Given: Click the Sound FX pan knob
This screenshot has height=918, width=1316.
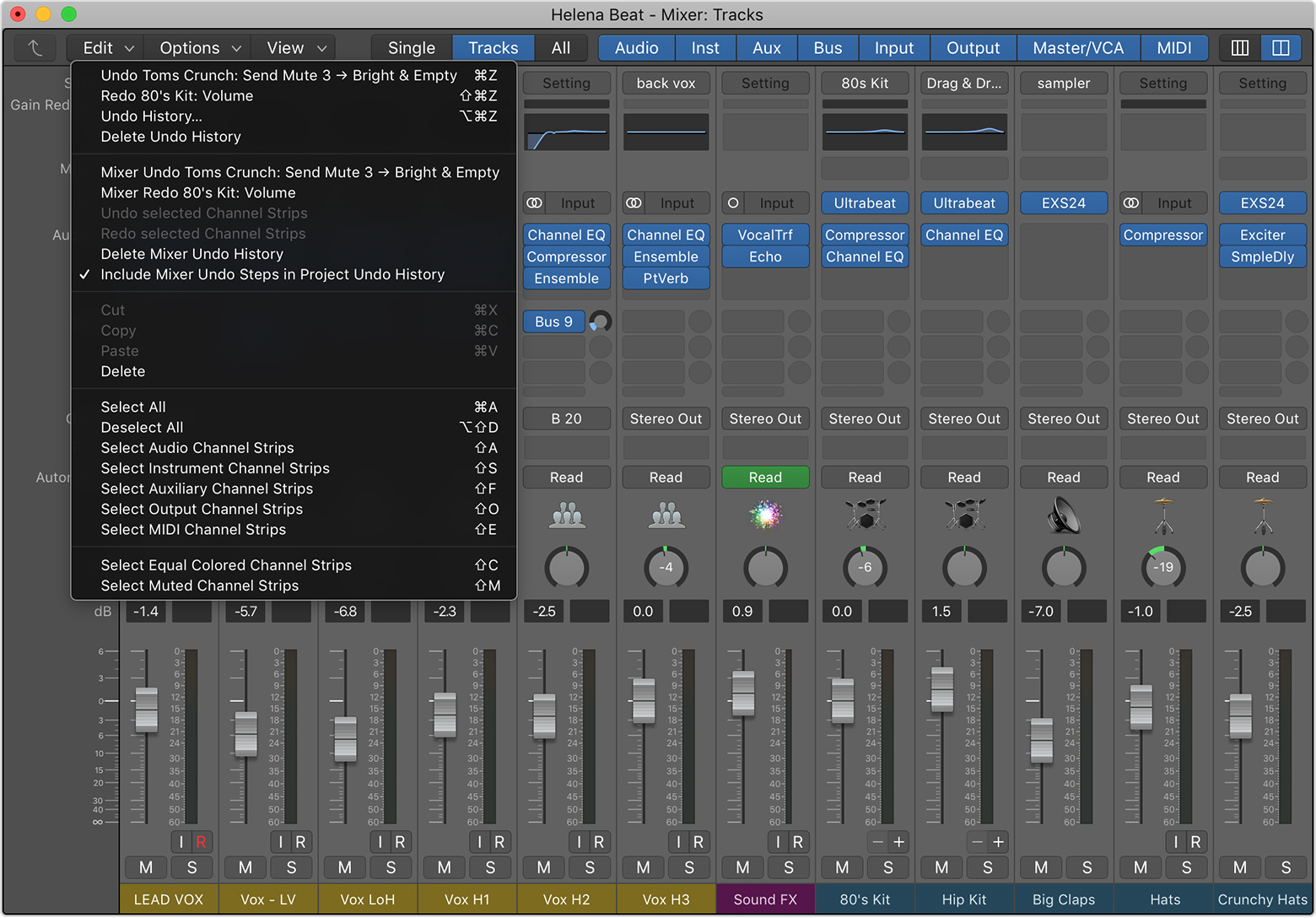Looking at the screenshot, I should click(765, 568).
